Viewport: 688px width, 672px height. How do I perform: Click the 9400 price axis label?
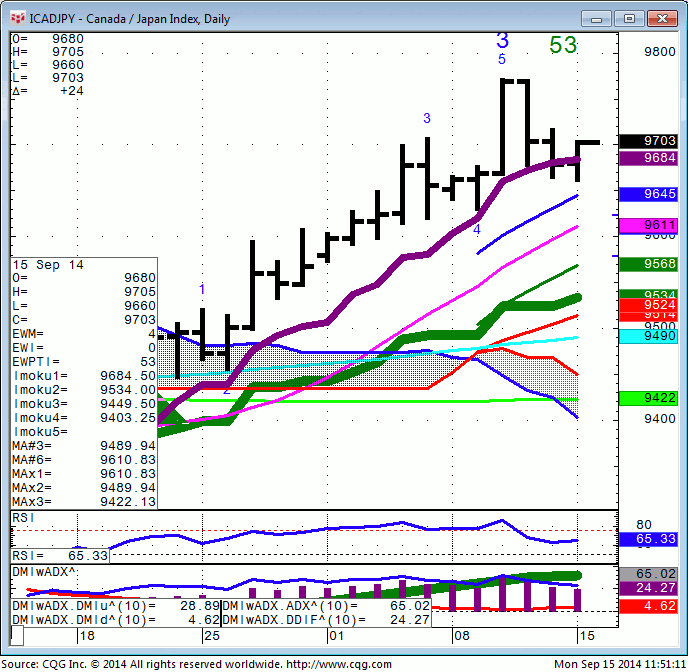point(659,419)
